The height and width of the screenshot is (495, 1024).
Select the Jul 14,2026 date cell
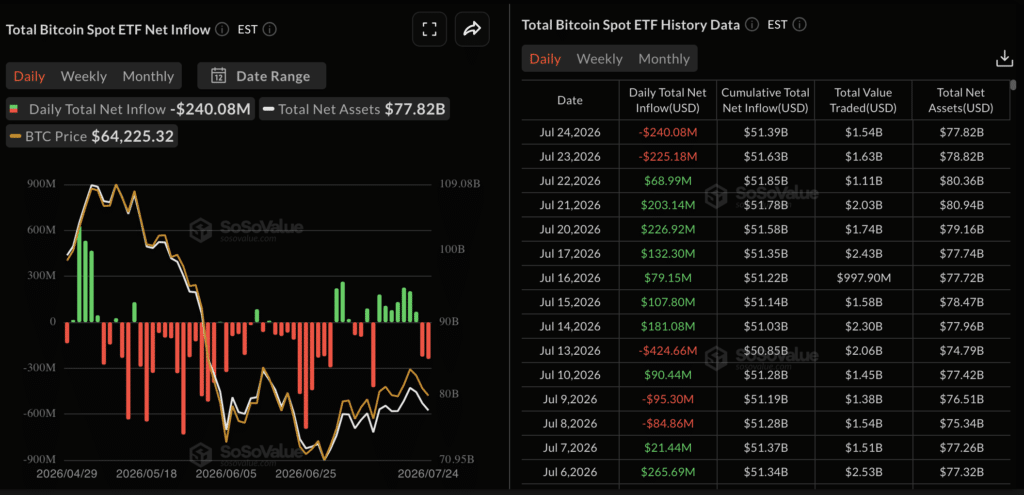click(570, 327)
